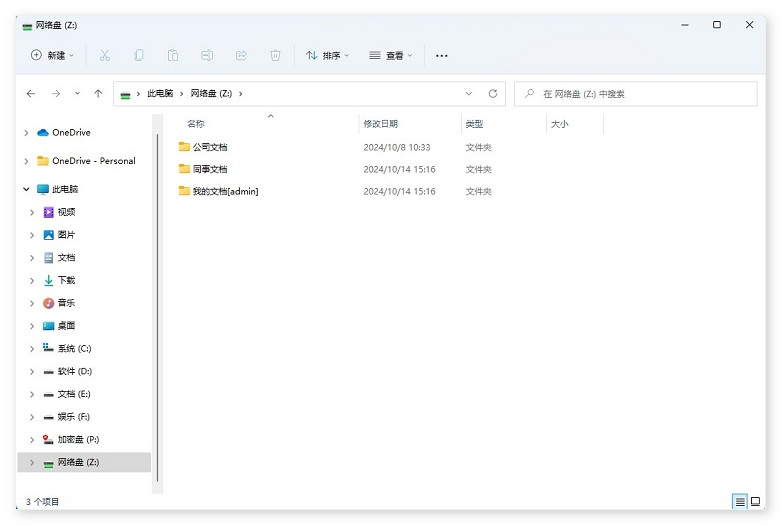Open 桌面 in the sidebar

coord(66,326)
